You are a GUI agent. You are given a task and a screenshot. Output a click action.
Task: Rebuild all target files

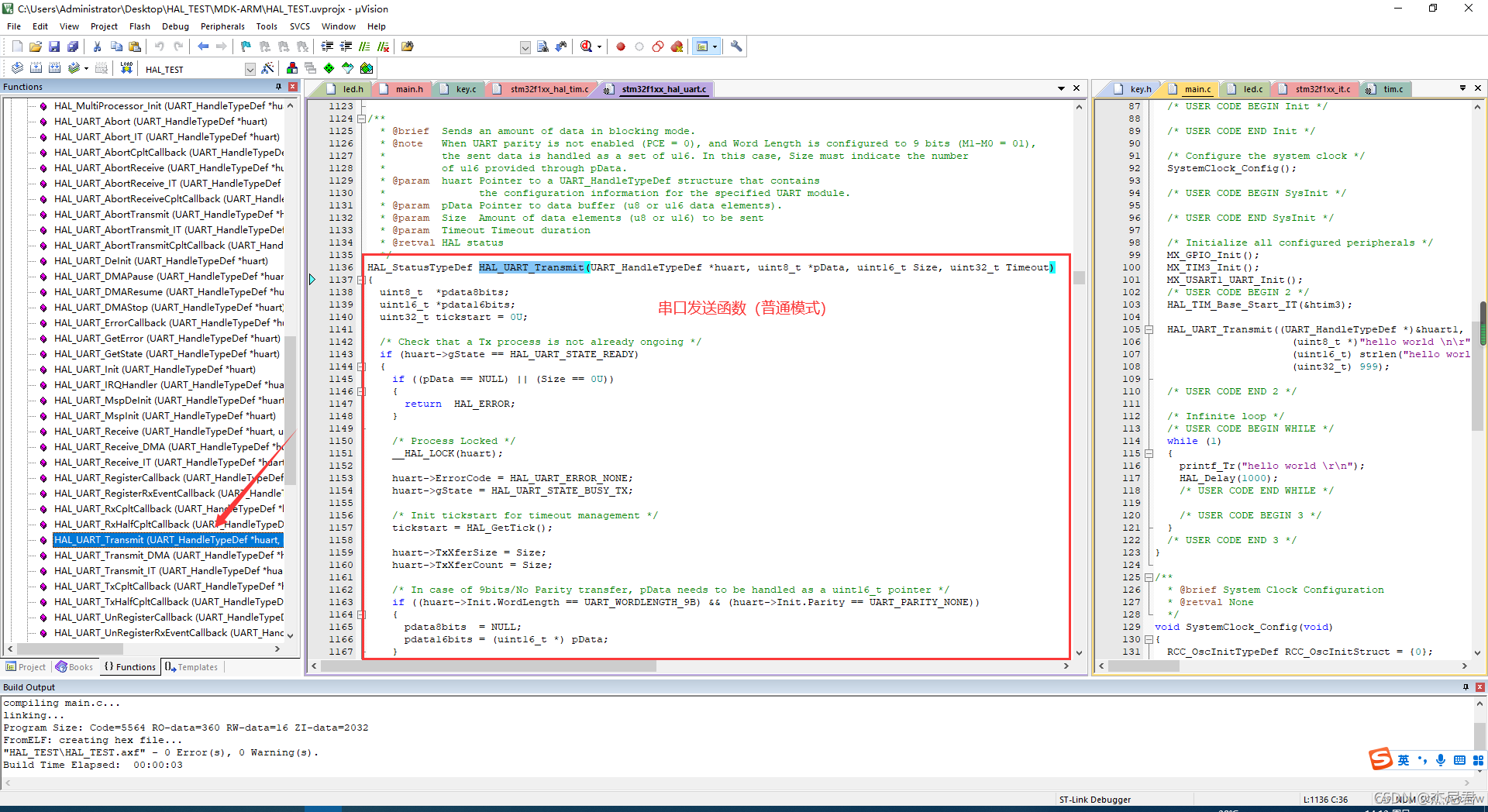tap(54, 68)
